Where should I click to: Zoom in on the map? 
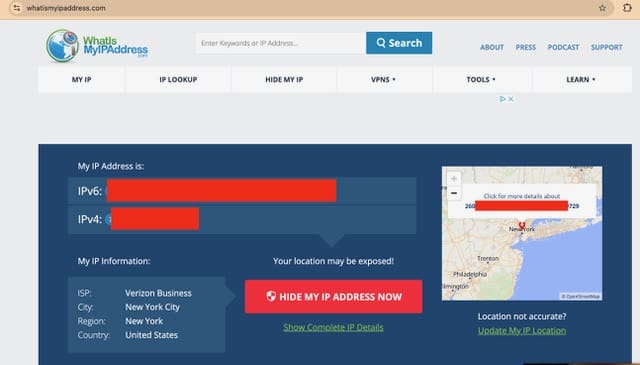453,179
